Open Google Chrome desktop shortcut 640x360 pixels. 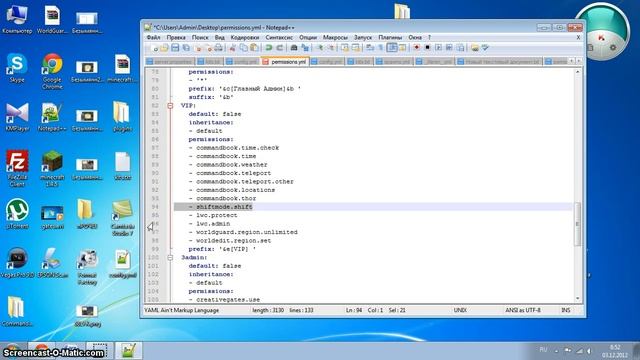pyautogui.click(x=52, y=71)
